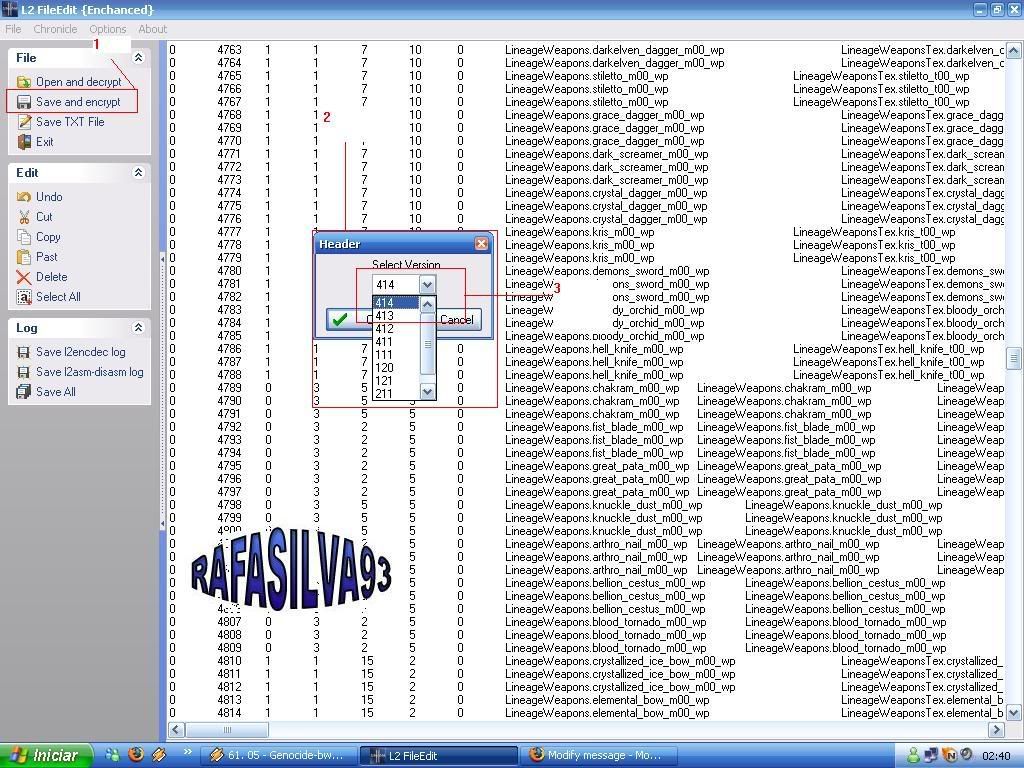This screenshot has height=768, width=1024.
Task: Click the Past clipboard icon
Action: (x=24, y=257)
